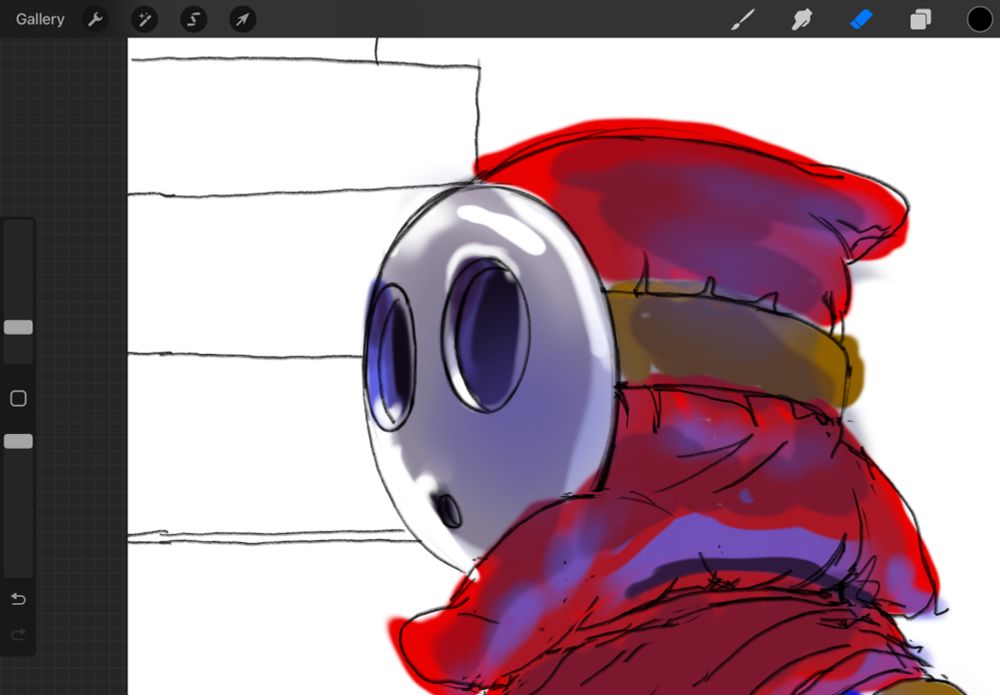The image size is (1000, 695).
Task: Open the Adjustments magic wand menu
Action: (x=145, y=19)
